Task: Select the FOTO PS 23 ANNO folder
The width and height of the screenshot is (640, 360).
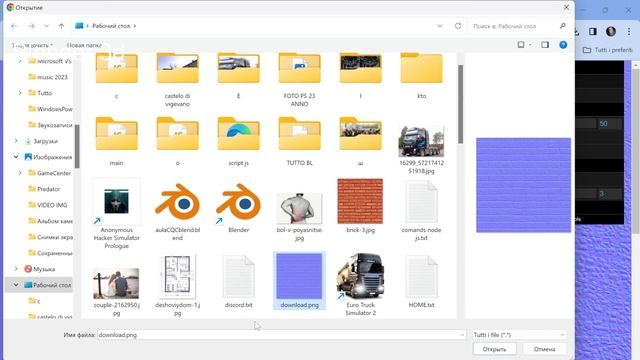Action: pos(299,80)
